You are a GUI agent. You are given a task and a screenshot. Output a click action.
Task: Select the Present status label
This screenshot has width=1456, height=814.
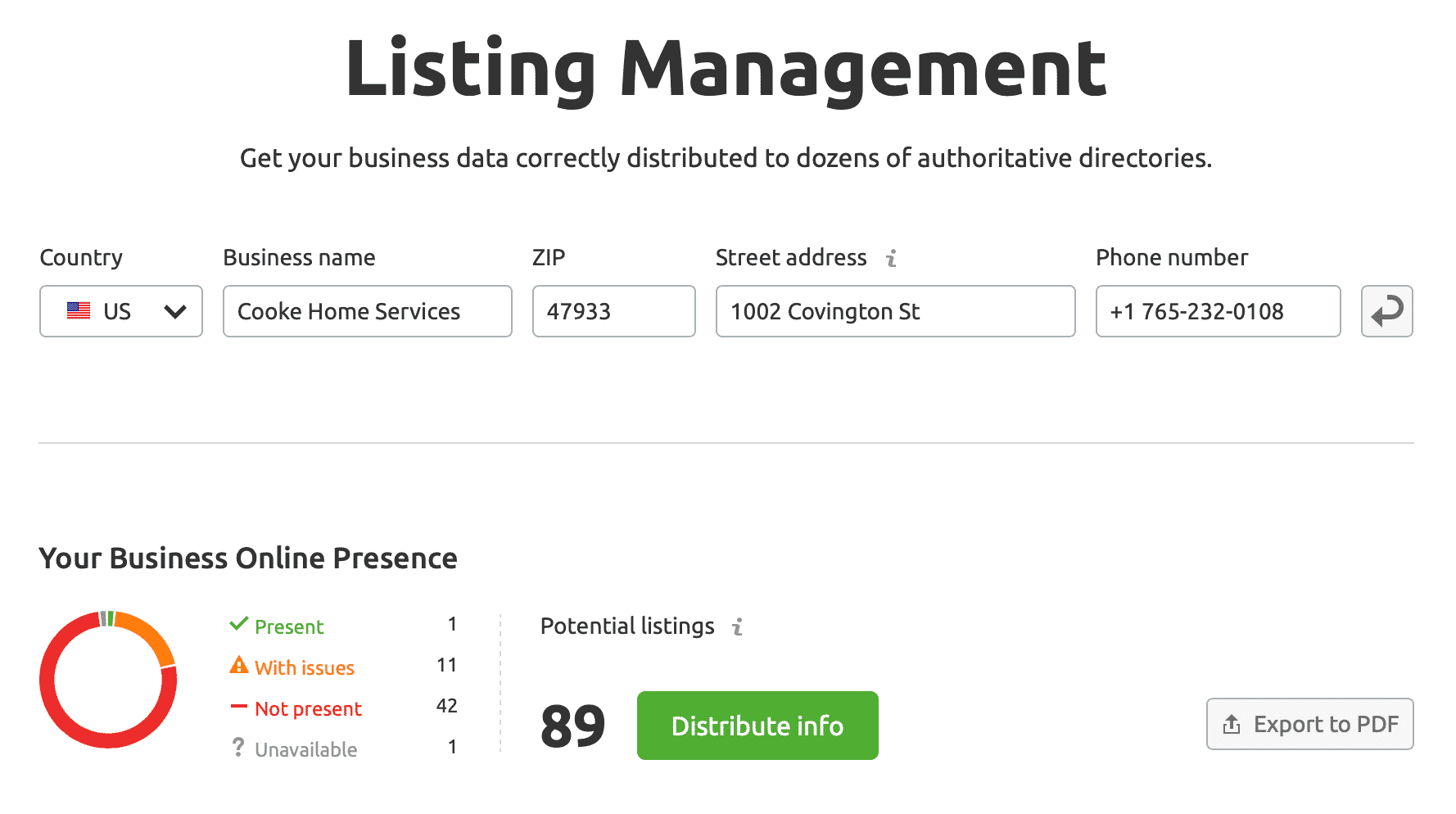(x=289, y=627)
